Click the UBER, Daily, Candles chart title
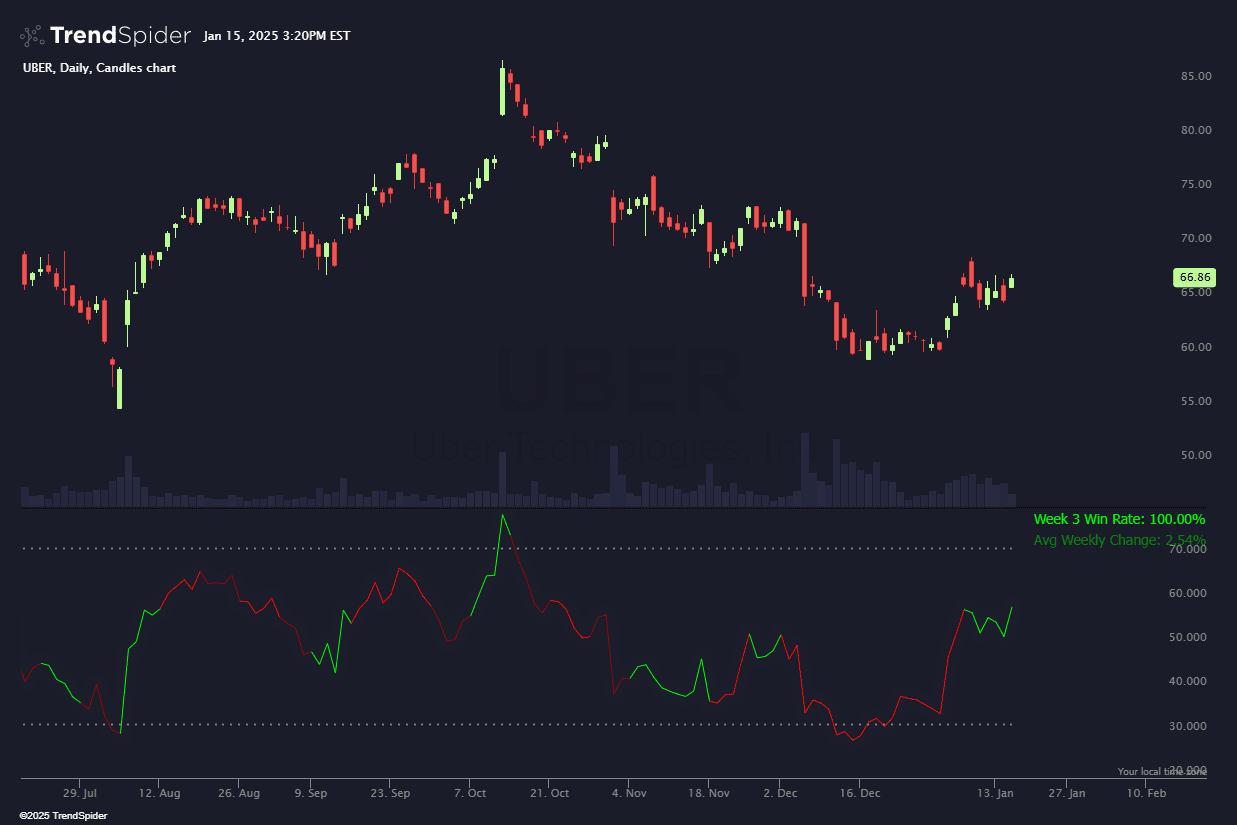 pyautogui.click(x=99, y=68)
